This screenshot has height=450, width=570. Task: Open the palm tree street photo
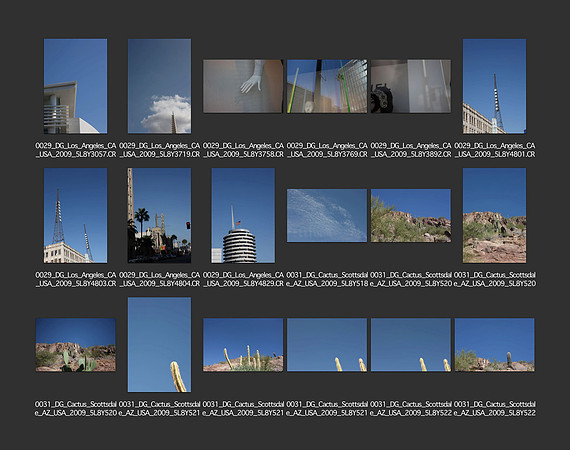pyautogui.click(x=159, y=215)
